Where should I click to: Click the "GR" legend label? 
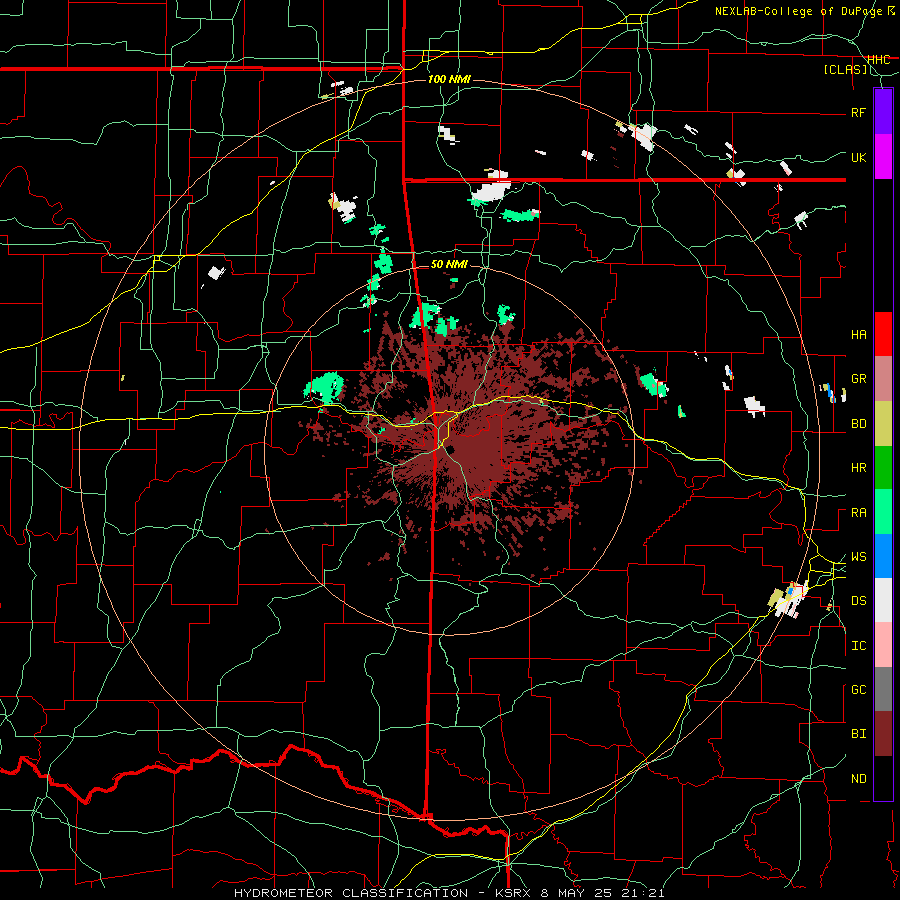click(858, 379)
